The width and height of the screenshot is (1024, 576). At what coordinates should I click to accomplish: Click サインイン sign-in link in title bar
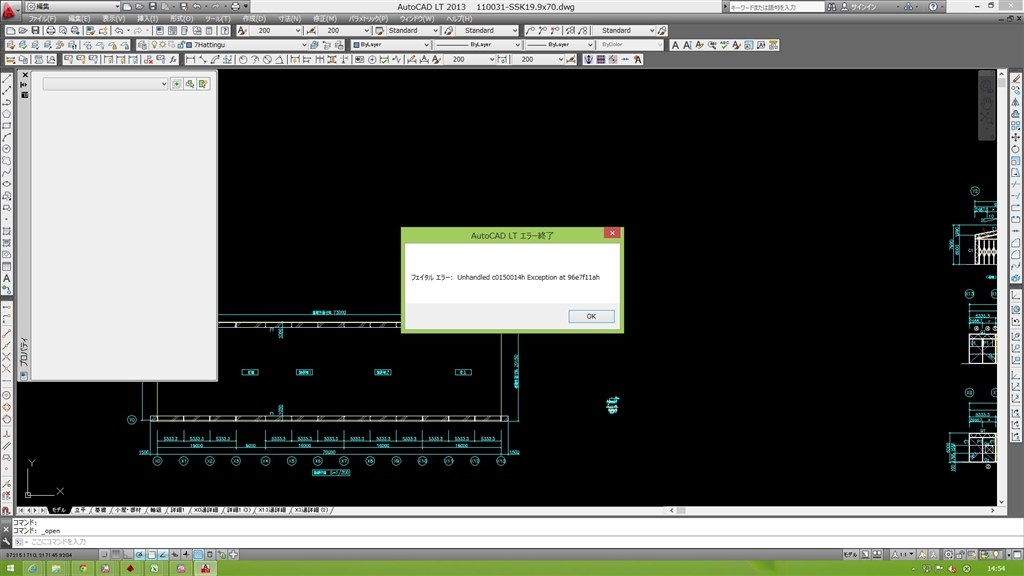tap(863, 7)
